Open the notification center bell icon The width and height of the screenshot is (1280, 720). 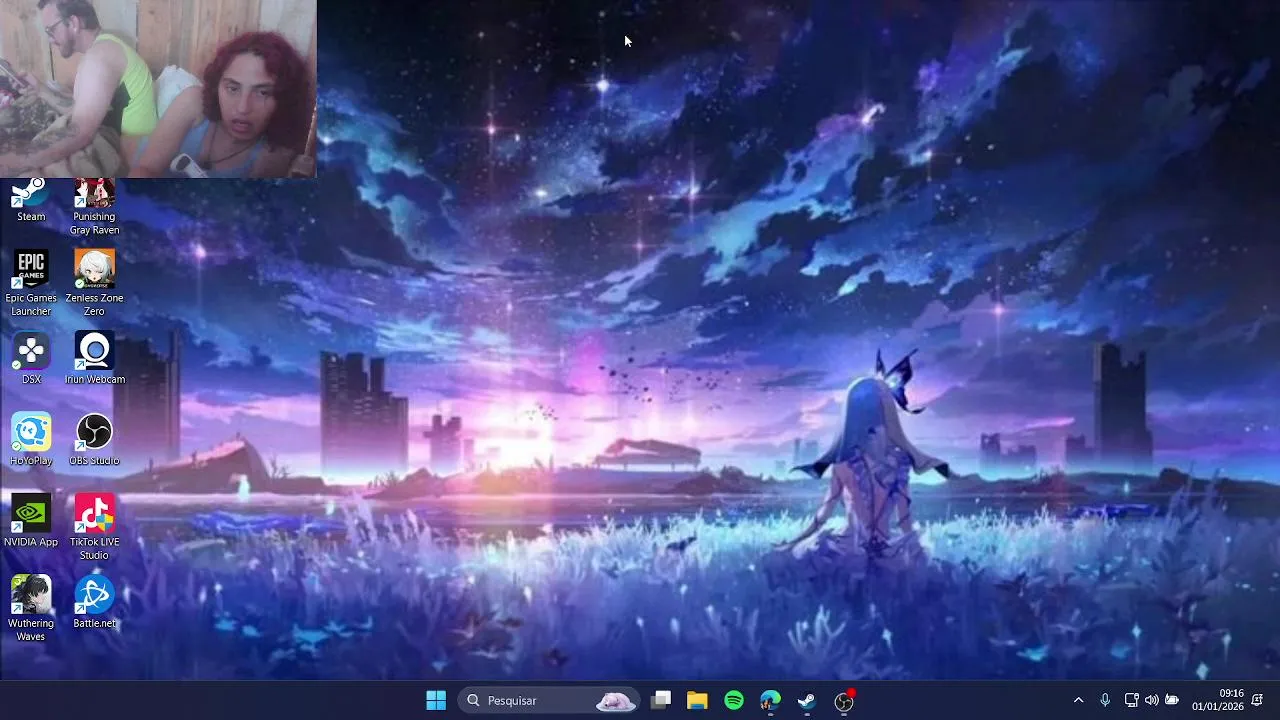tap(1257, 700)
